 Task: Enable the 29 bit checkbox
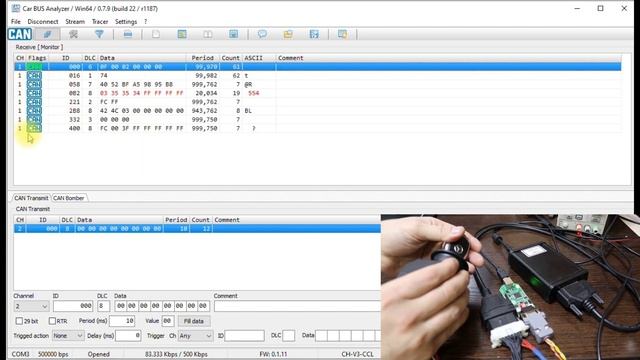click(19, 321)
